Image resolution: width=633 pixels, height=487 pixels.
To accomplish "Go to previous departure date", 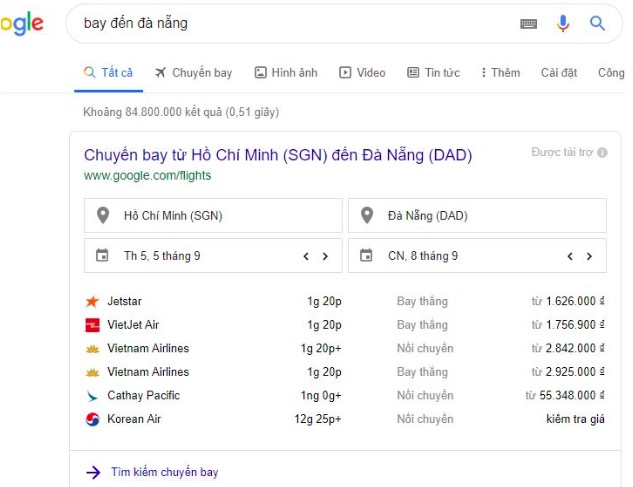I will (x=306, y=256).
